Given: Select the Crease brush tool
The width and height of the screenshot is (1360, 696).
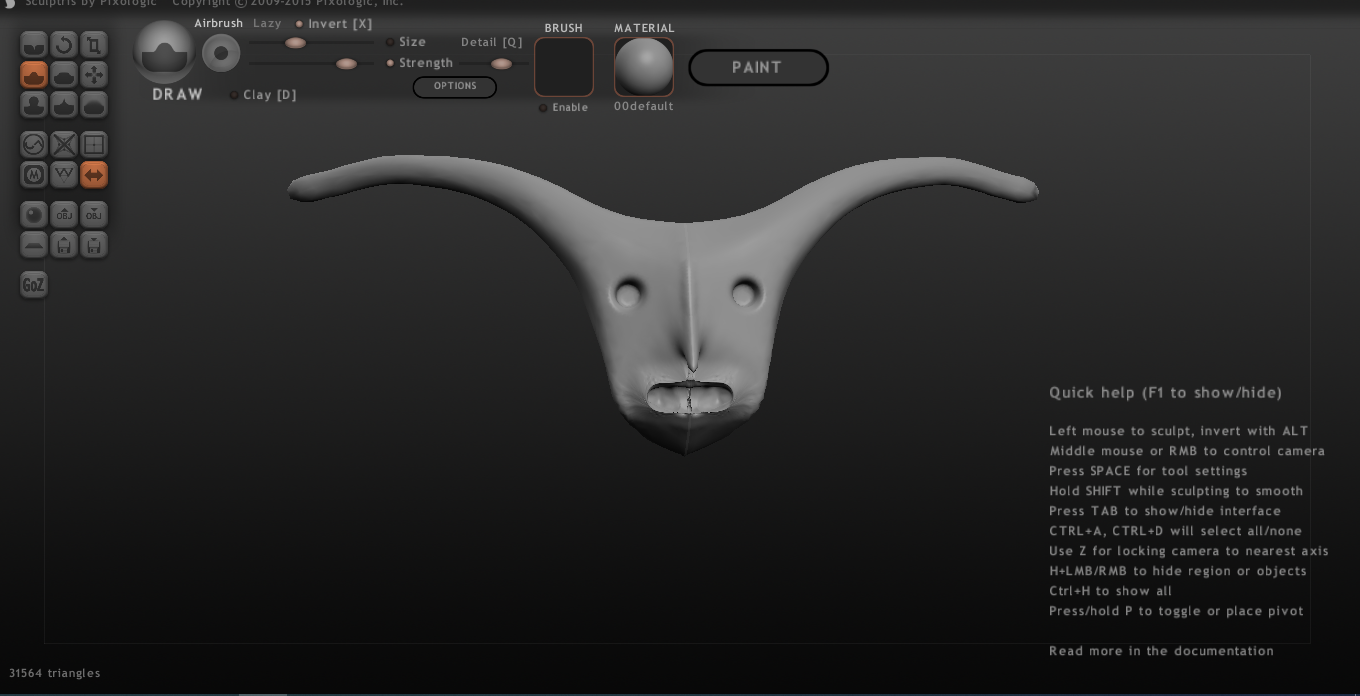Looking at the screenshot, I should [x=34, y=45].
